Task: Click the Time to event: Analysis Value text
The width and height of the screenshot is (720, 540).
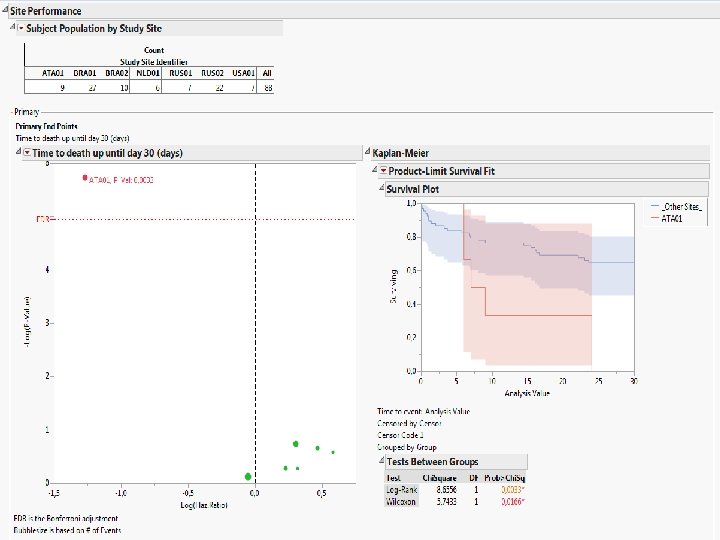Action: point(423,411)
